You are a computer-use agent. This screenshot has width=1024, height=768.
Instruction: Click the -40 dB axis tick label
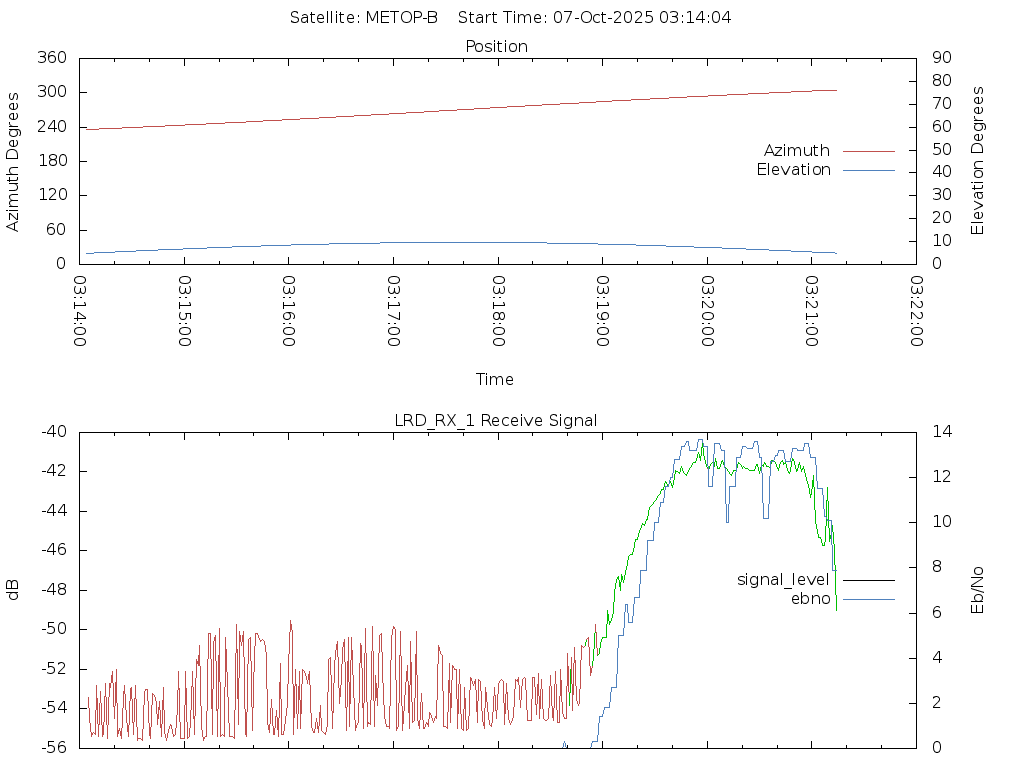coord(52,432)
